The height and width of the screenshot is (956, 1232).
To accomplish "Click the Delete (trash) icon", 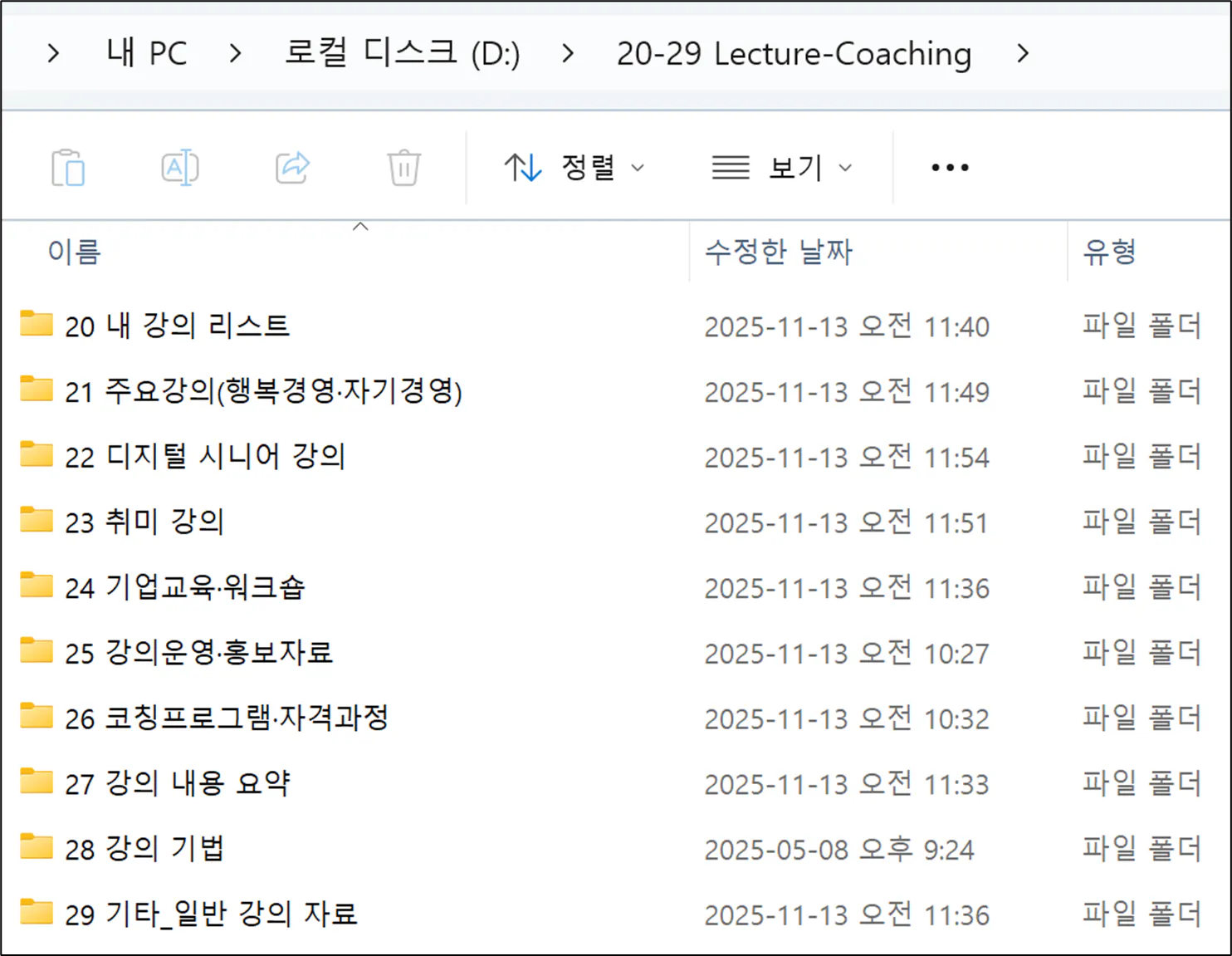I will tap(404, 167).
